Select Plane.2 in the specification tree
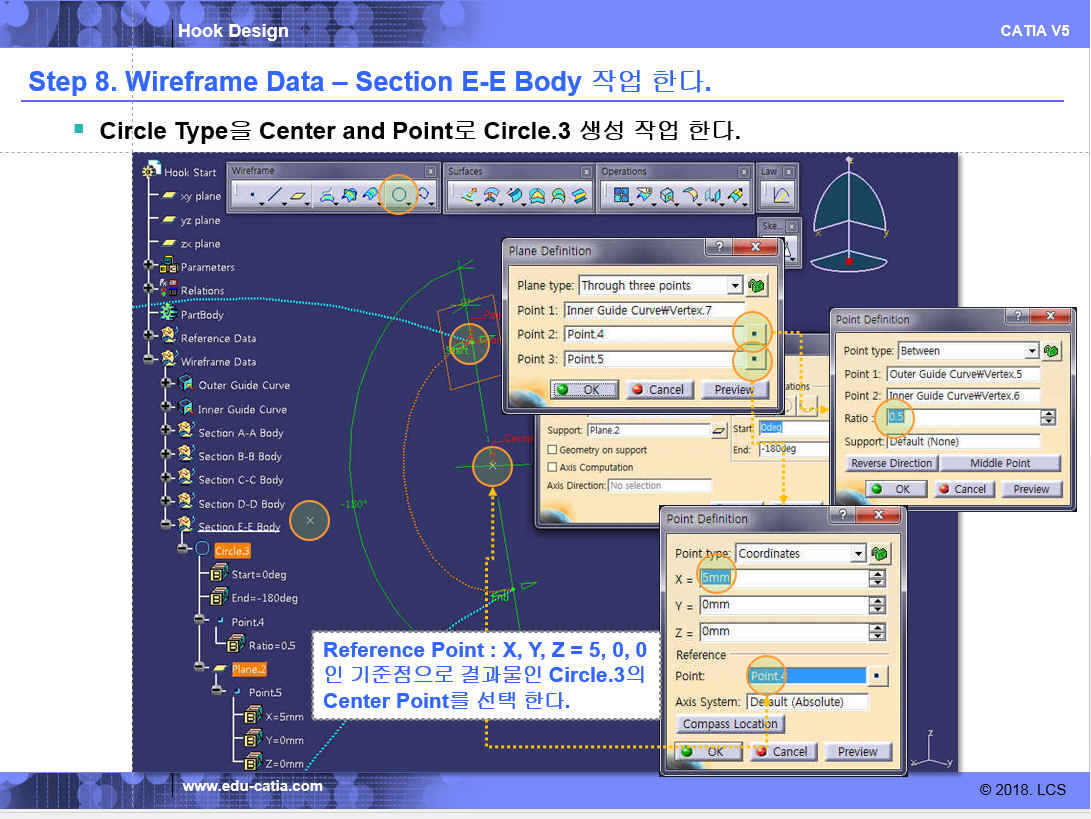This screenshot has width=1091, height=819. (249, 669)
